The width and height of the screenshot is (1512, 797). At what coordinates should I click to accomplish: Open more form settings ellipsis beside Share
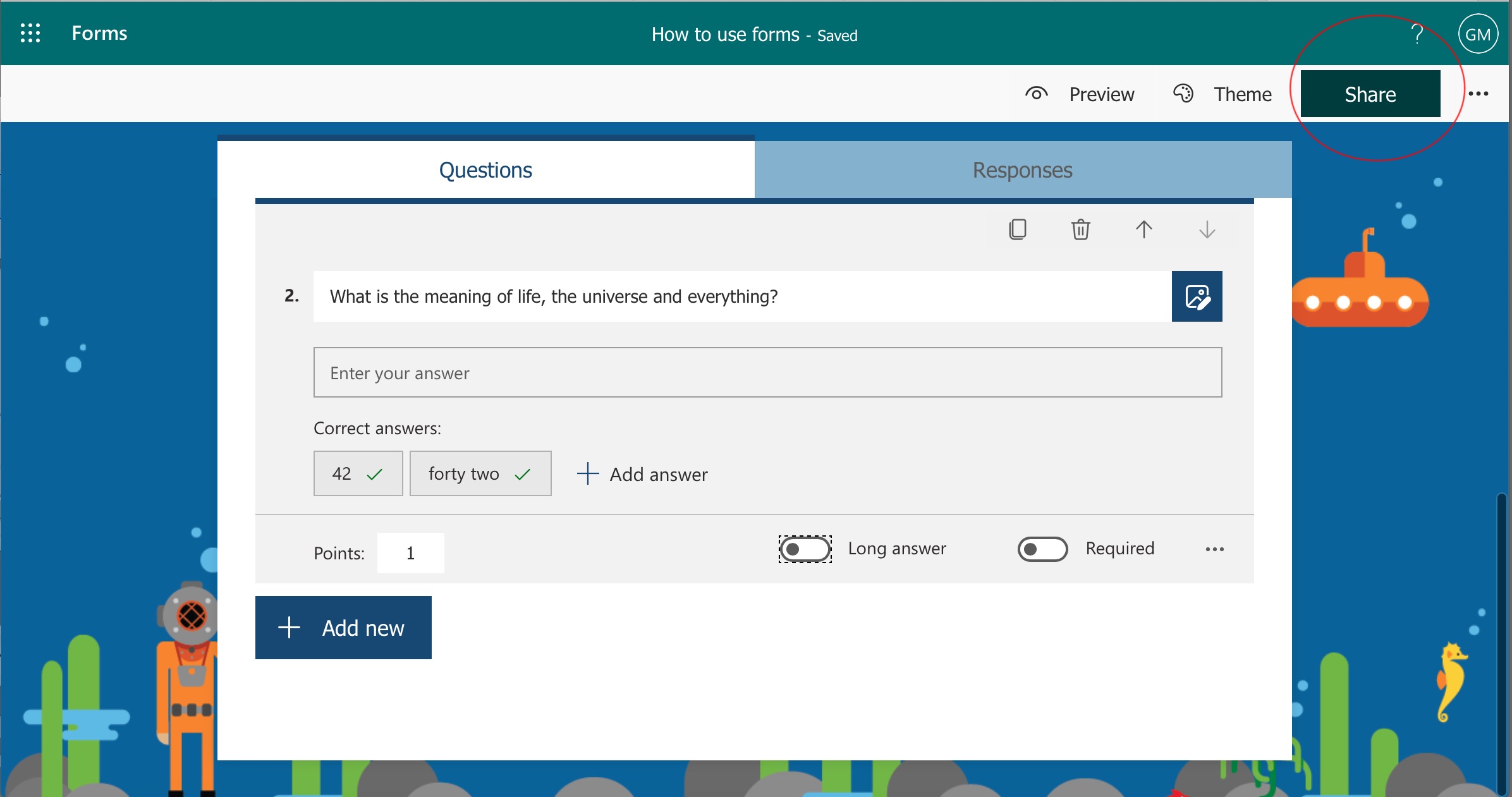(1478, 94)
